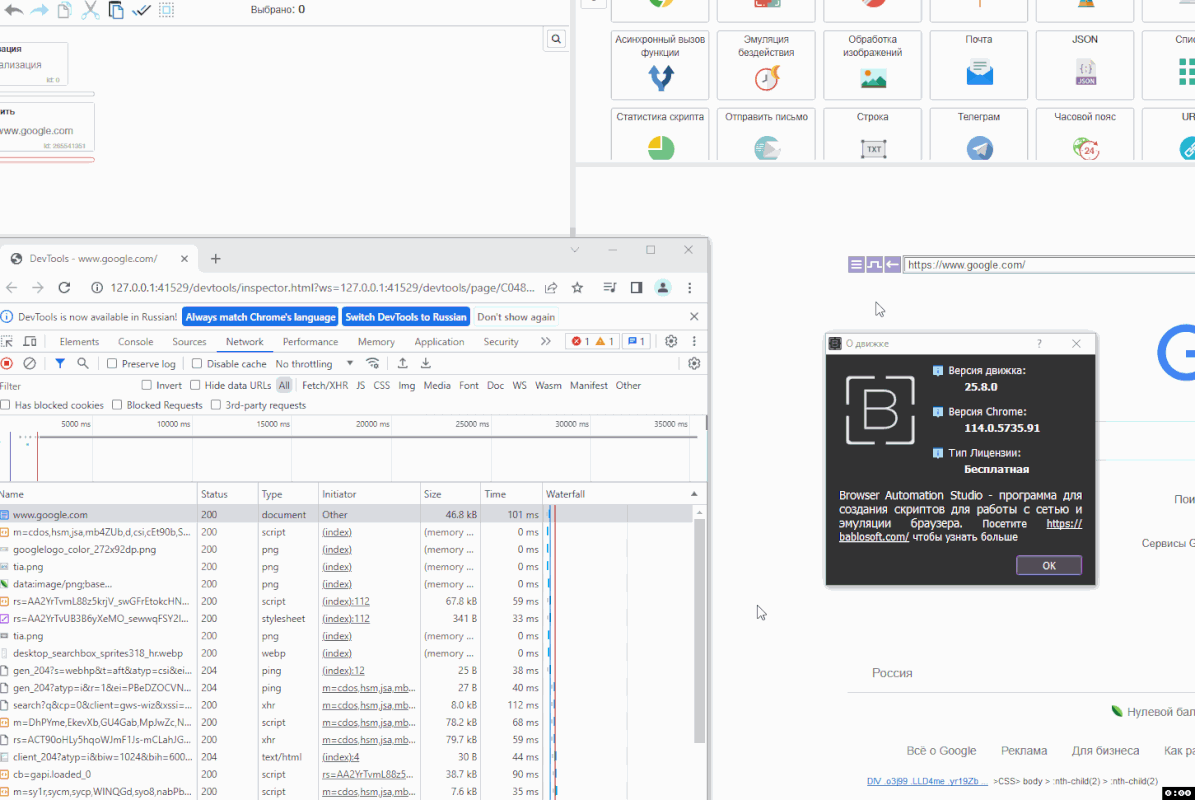
Task: Switch to the Elements tab
Action: point(79,341)
